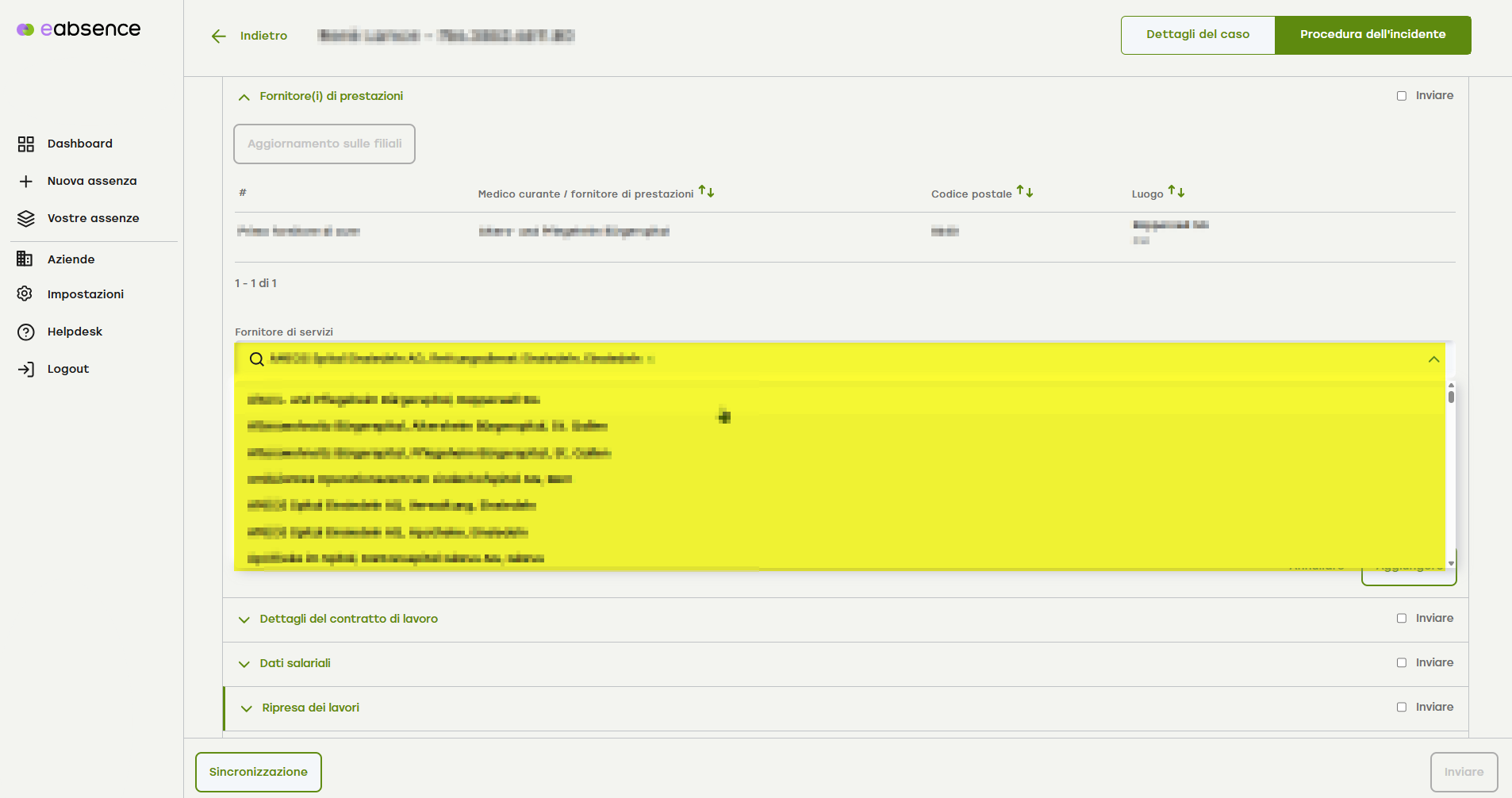Check Inviare for Ripresa dei lavori
The width and height of the screenshot is (1512, 798).
pyautogui.click(x=1402, y=708)
